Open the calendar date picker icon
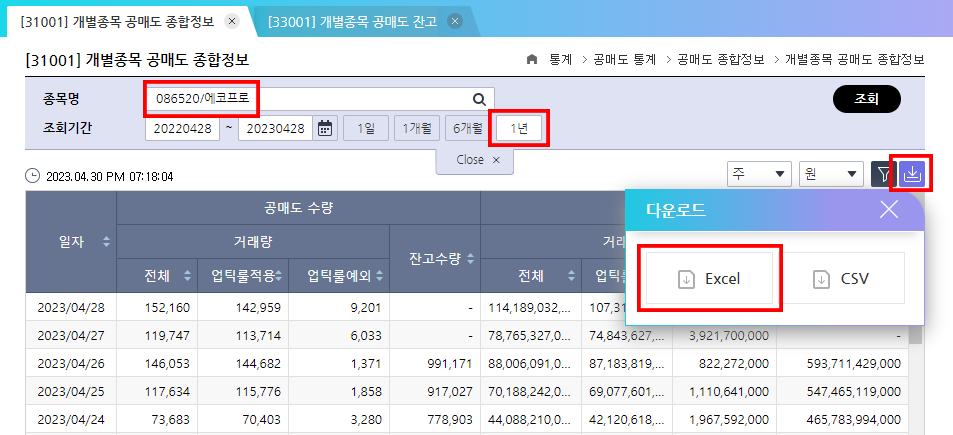The image size is (953, 435). point(325,128)
